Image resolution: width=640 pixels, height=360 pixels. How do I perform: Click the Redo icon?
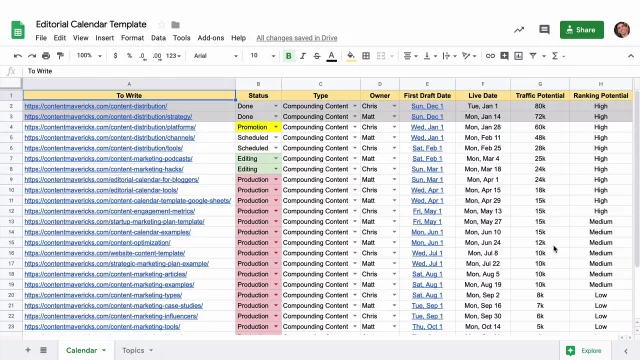tap(32, 56)
